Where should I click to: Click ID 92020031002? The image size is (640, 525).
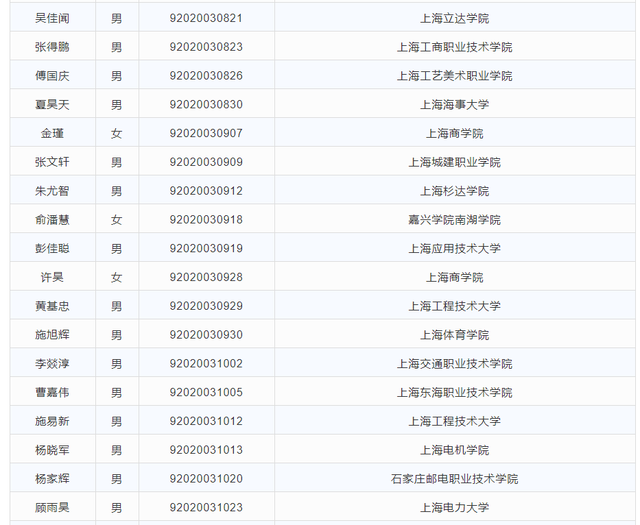click(206, 364)
